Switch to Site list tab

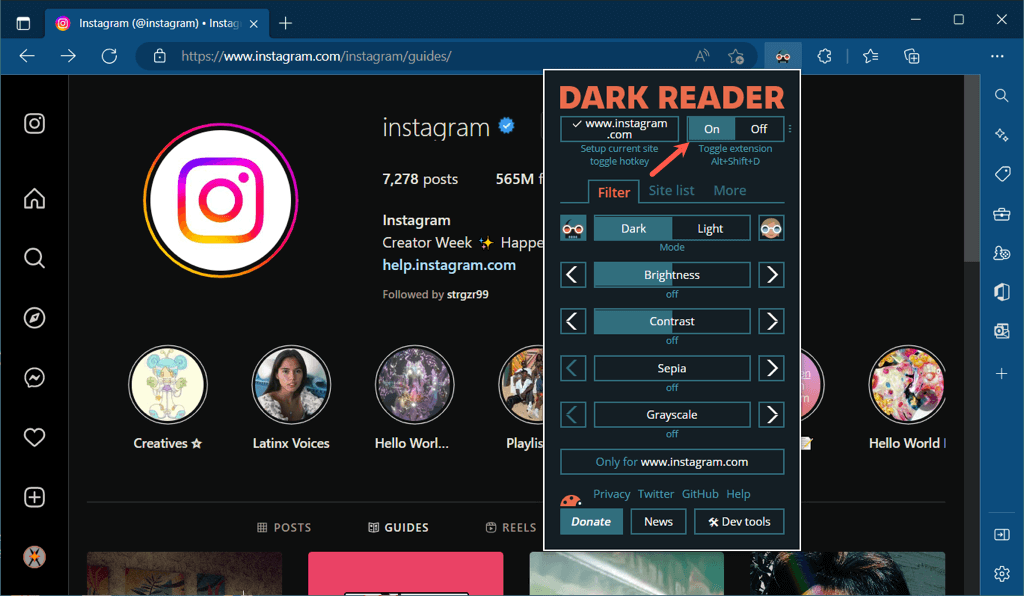671,191
